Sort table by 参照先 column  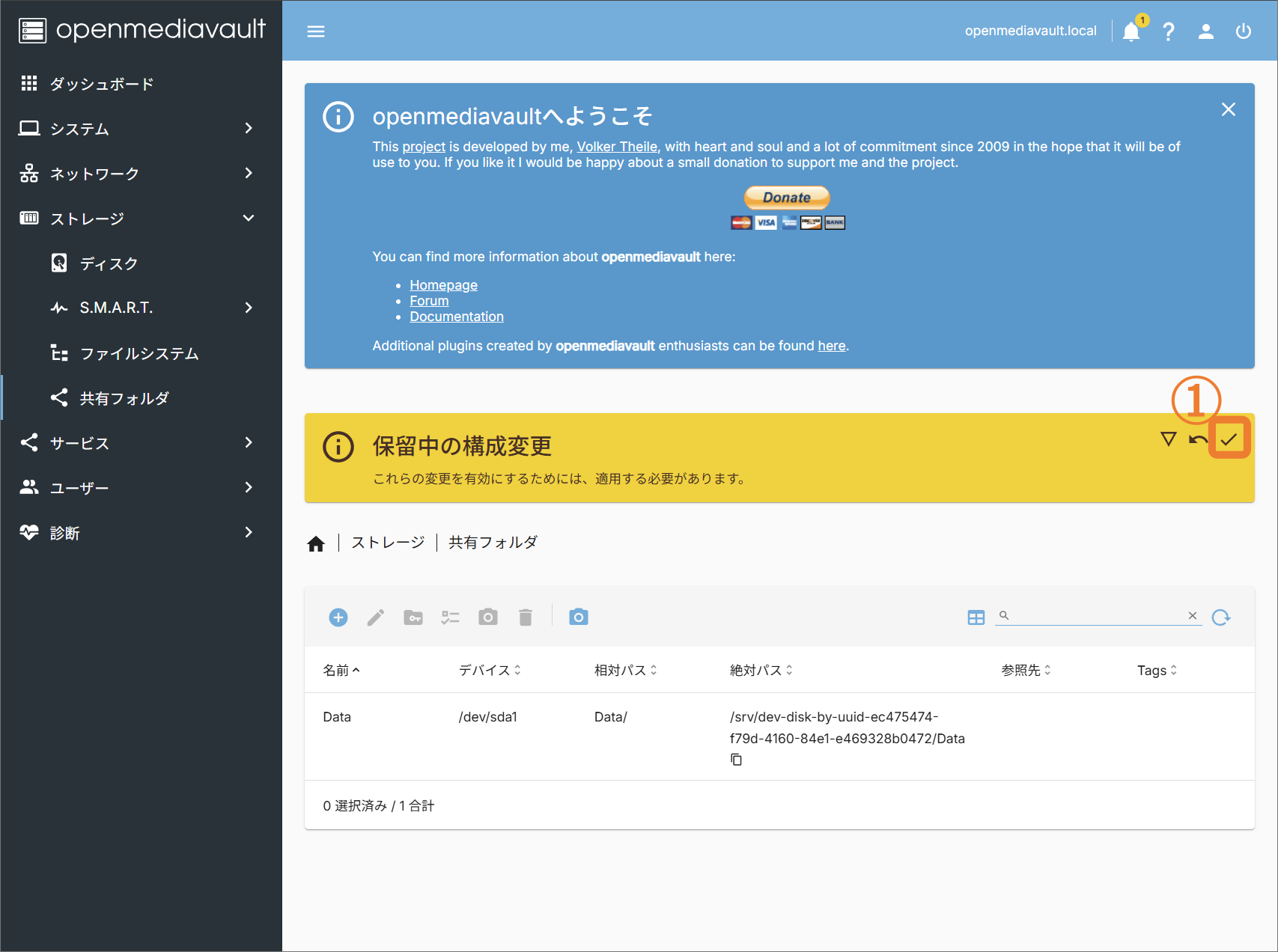(1026, 671)
